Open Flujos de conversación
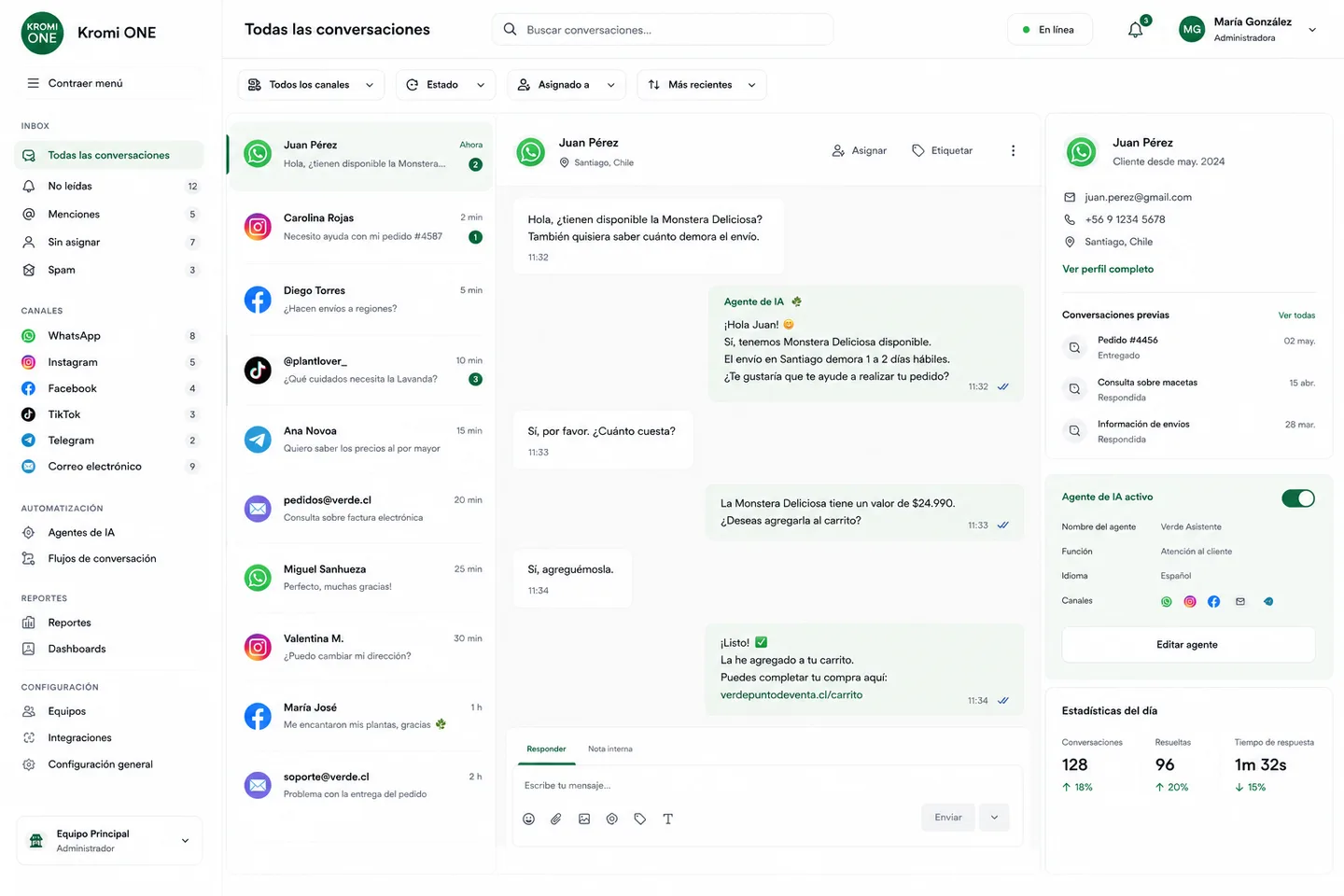This screenshot has width=1344, height=896. click(110, 559)
